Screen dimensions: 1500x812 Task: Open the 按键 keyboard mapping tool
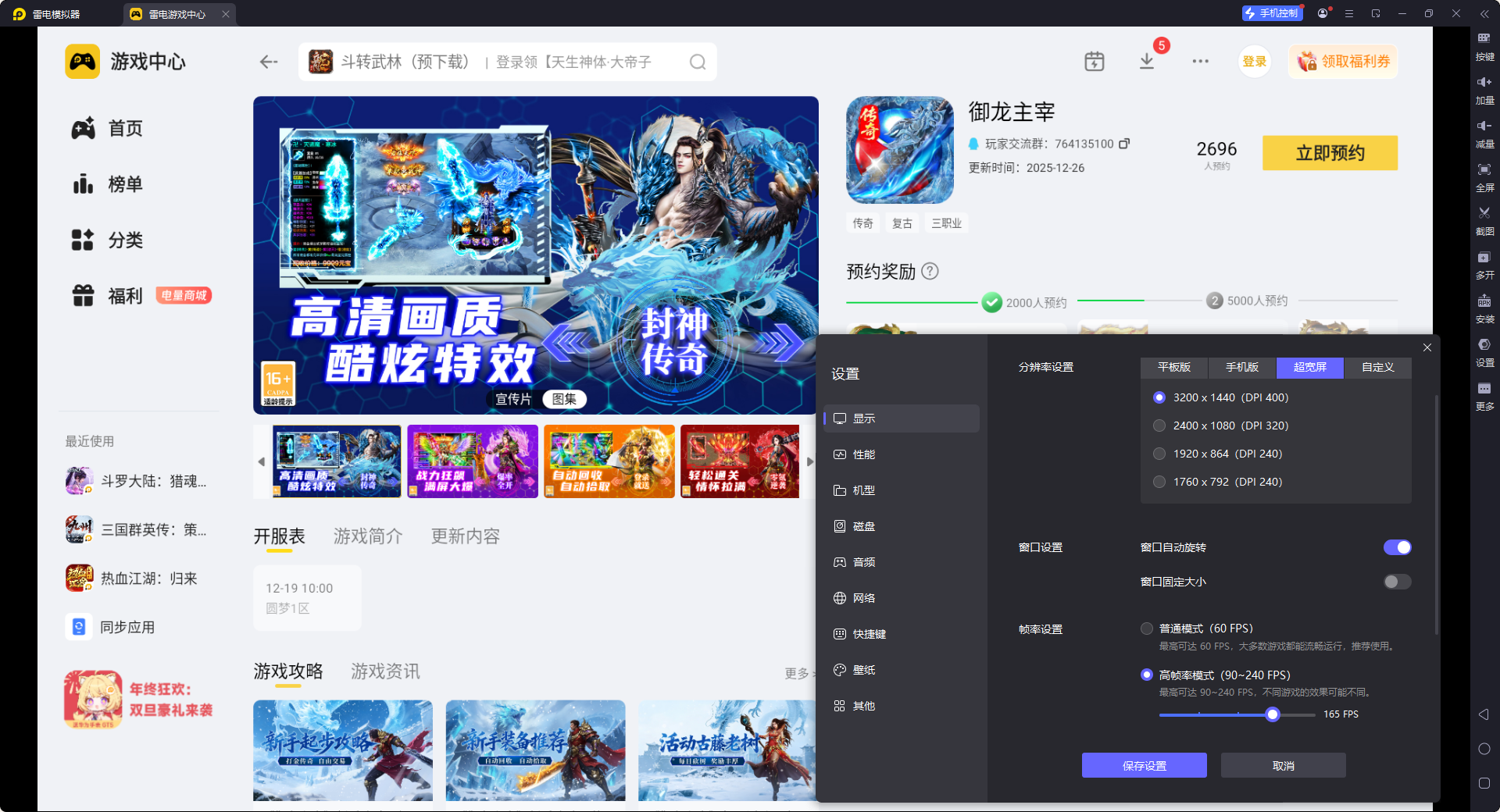[x=1484, y=45]
